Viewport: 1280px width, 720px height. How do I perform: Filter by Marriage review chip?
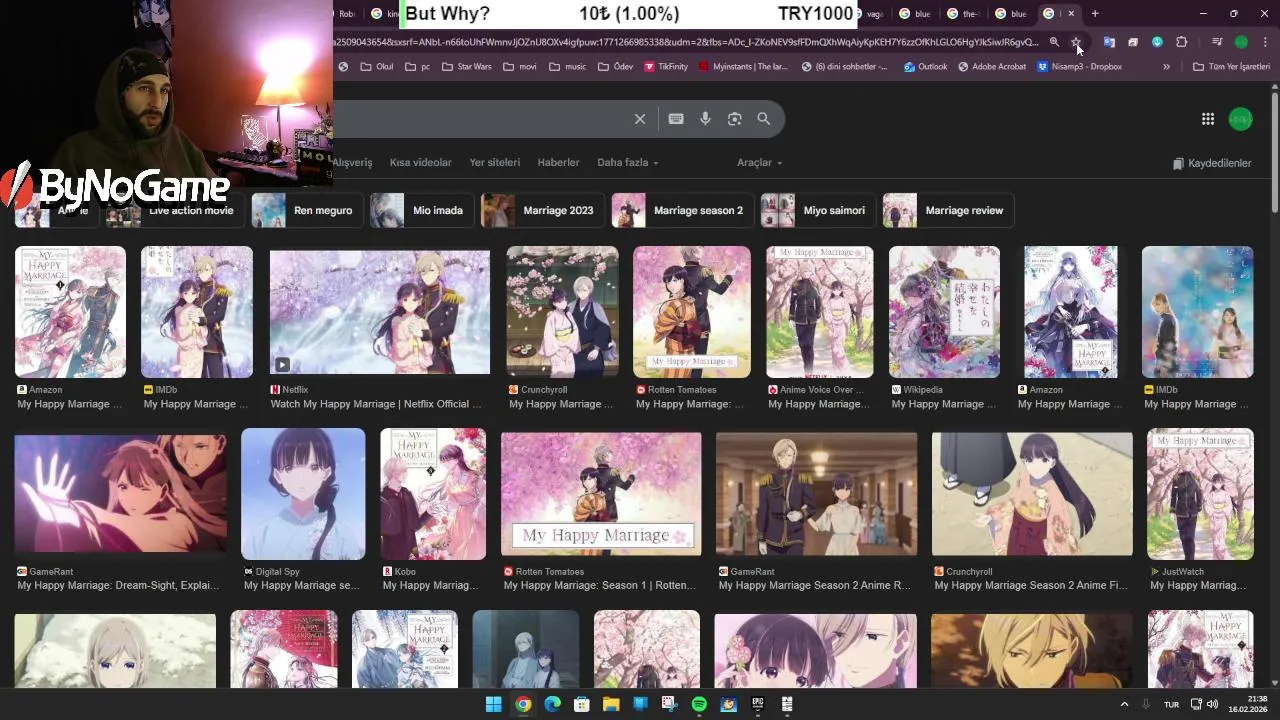pos(949,210)
